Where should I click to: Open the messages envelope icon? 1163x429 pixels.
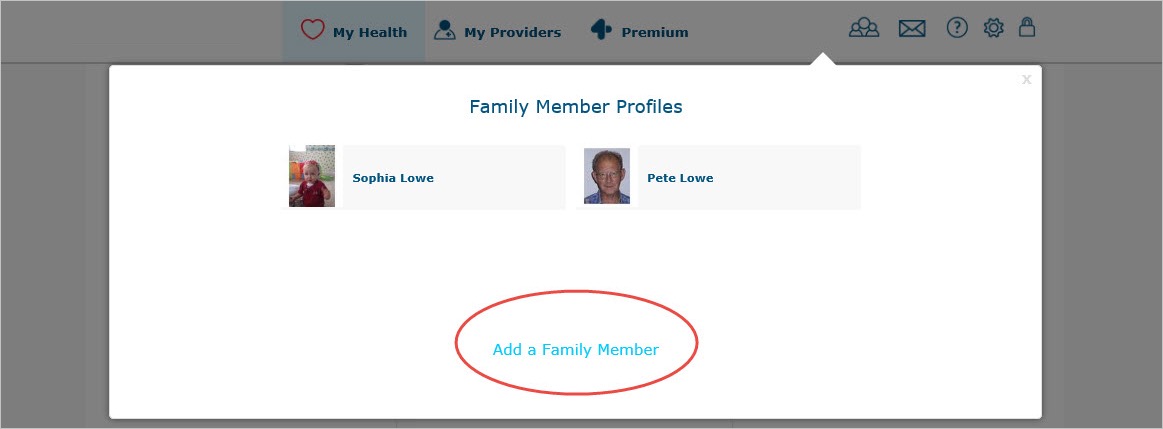point(912,28)
